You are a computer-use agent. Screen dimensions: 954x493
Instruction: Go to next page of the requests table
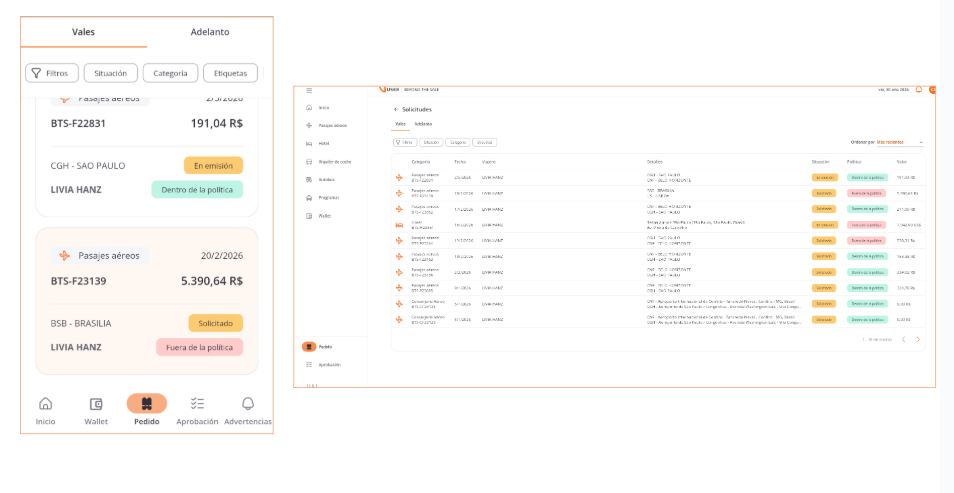[918, 340]
